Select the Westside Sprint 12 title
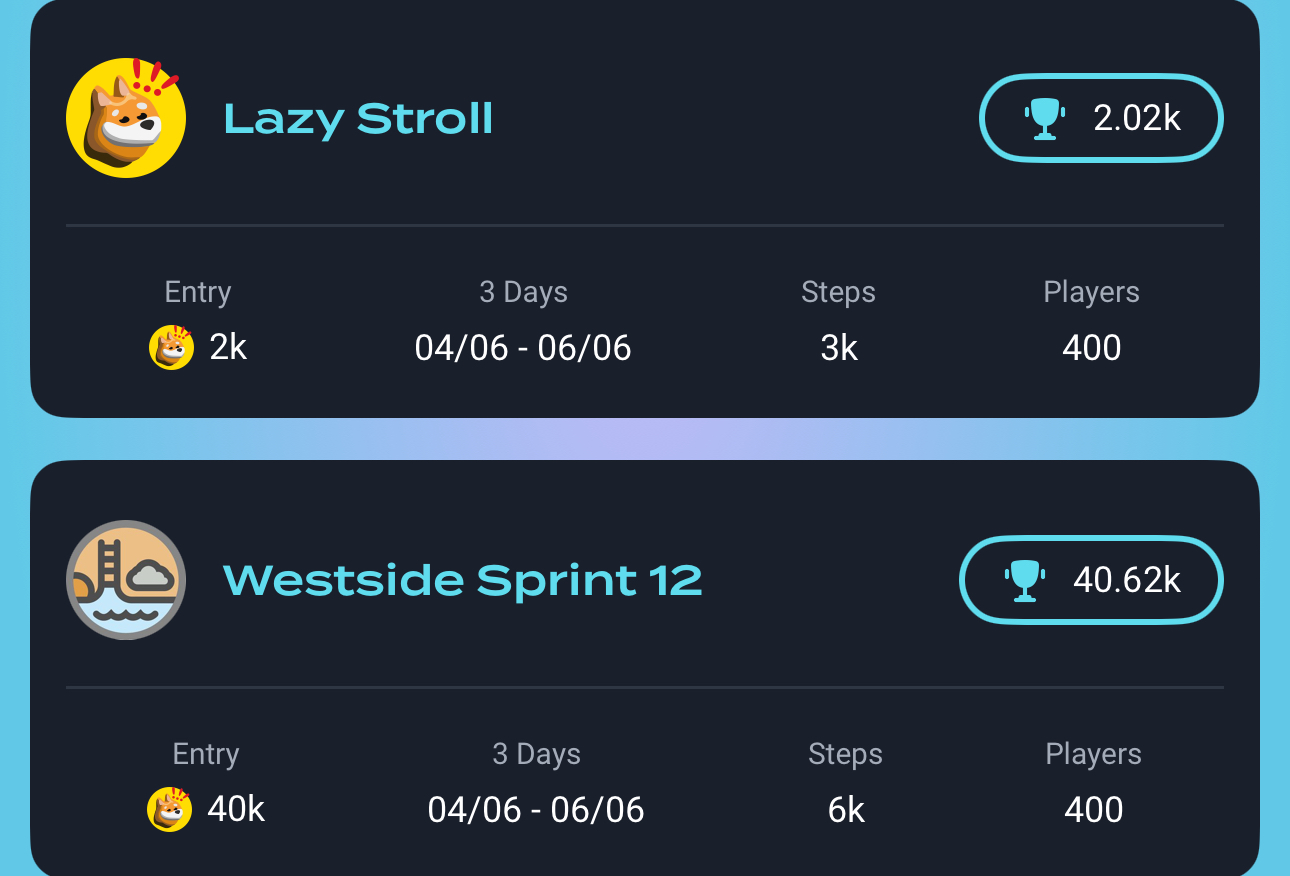The width and height of the screenshot is (1290, 876). coord(462,580)
